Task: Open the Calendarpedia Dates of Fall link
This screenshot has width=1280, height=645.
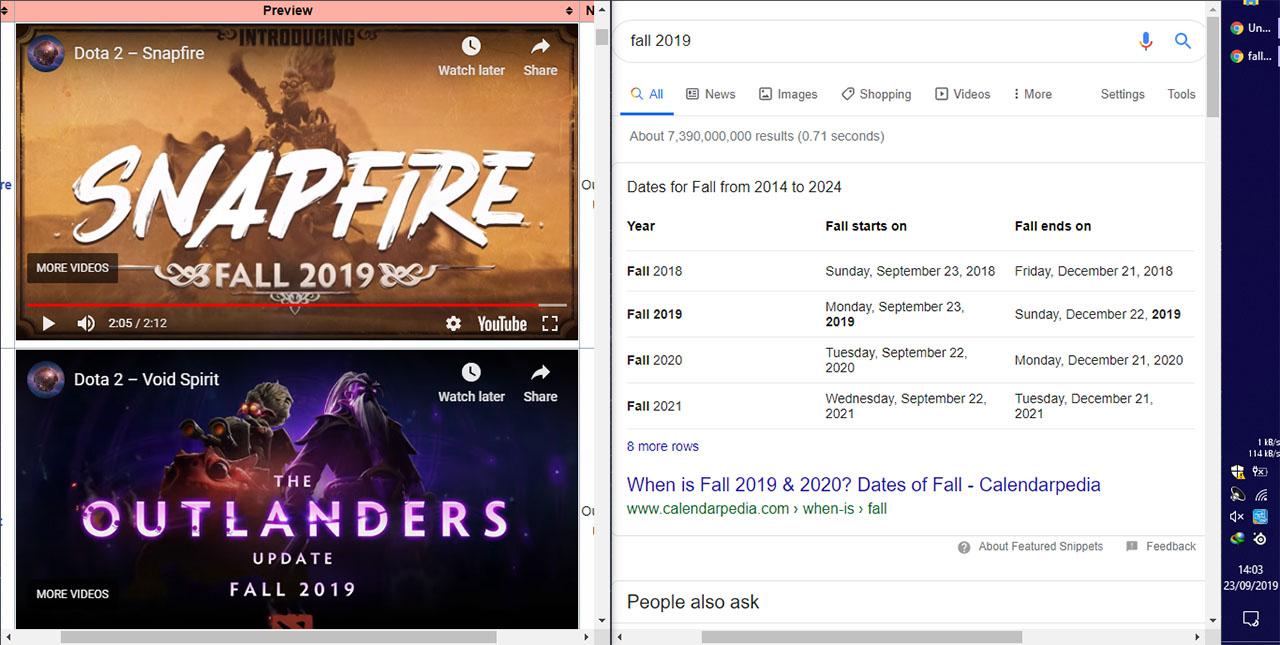Action: [864, 485]
